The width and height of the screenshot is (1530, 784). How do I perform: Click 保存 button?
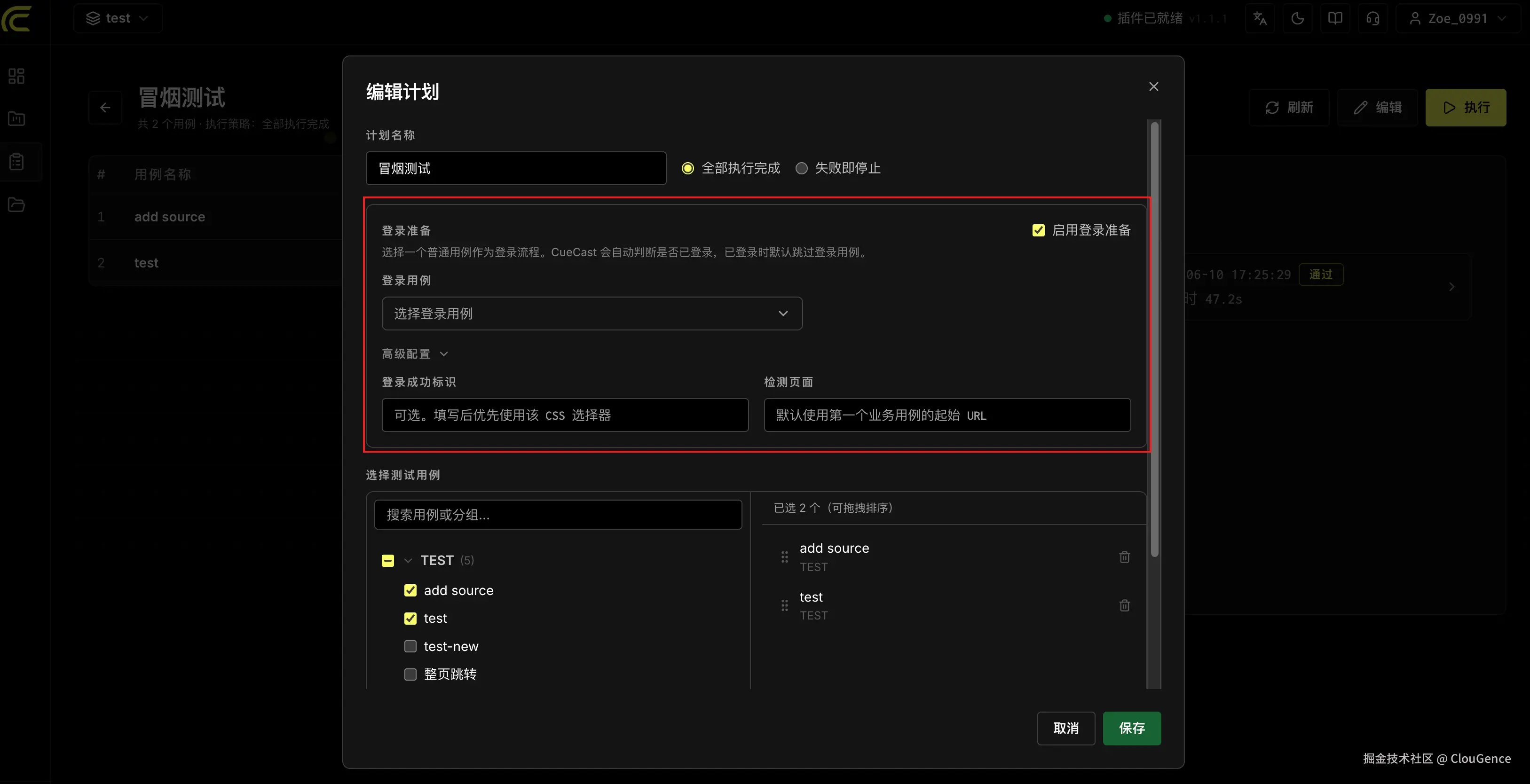(x=1131, y=728)
